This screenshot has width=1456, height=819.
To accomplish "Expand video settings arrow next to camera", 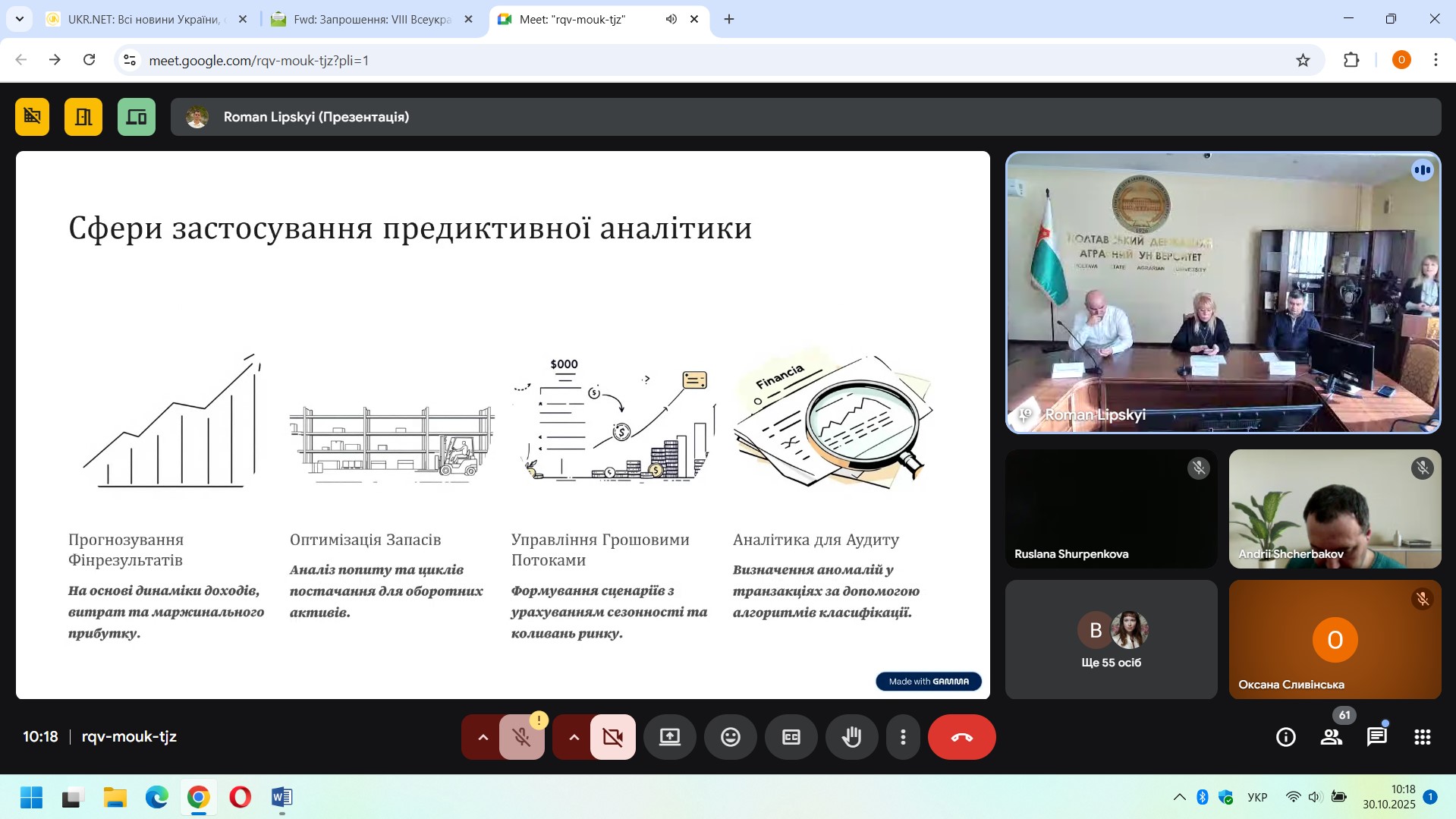I will pyautogui.click(x=574, y=737).
